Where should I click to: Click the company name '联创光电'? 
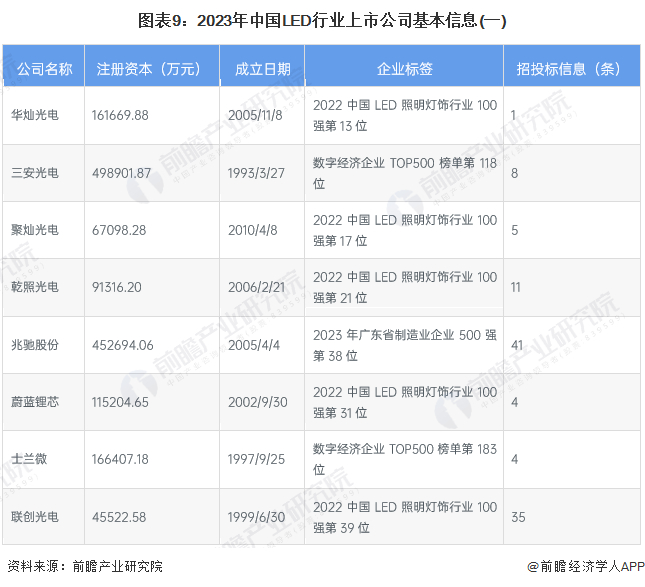tap(35, 517)
